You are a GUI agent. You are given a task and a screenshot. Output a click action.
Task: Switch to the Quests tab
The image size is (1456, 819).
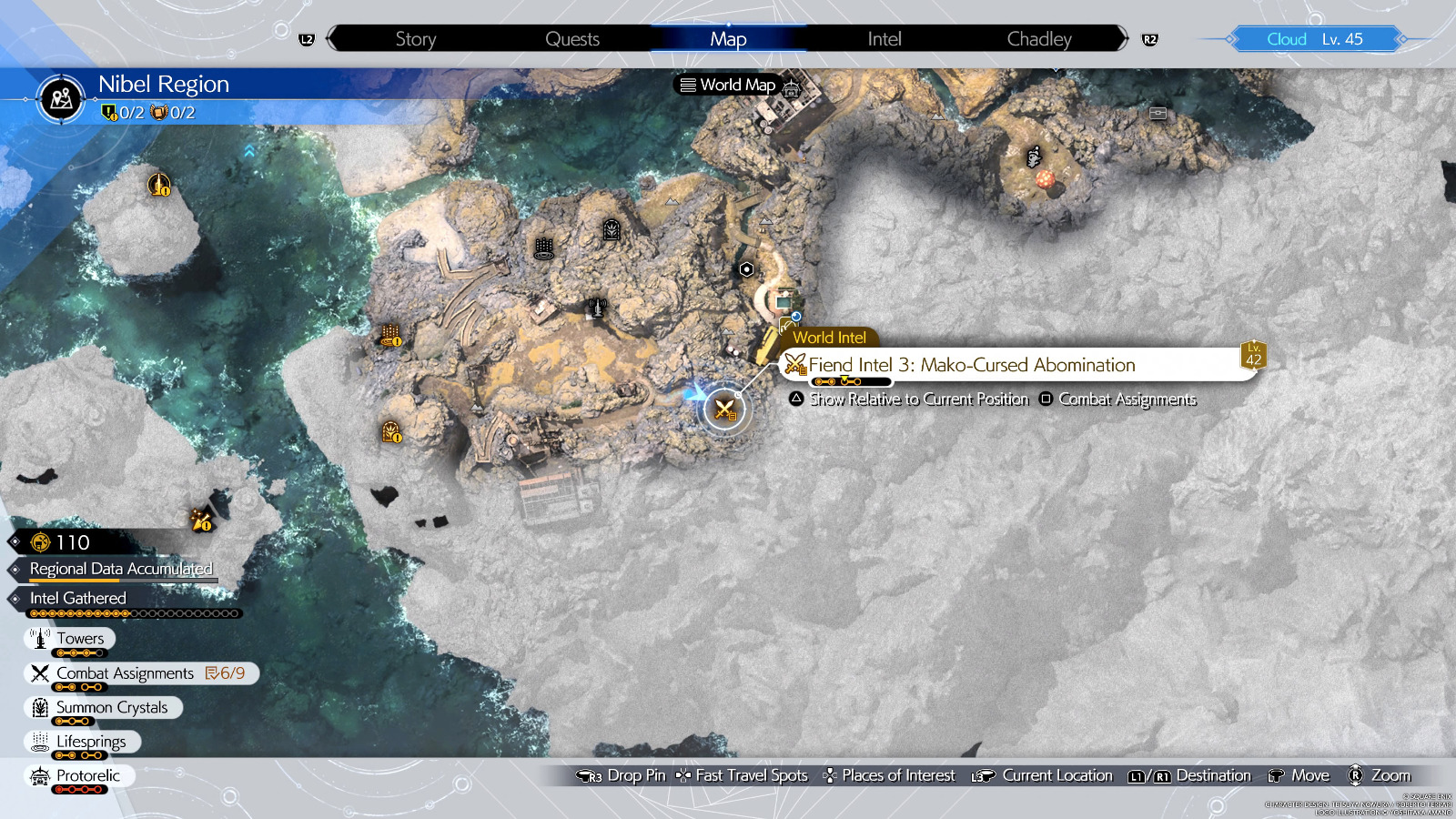(571, 39)
